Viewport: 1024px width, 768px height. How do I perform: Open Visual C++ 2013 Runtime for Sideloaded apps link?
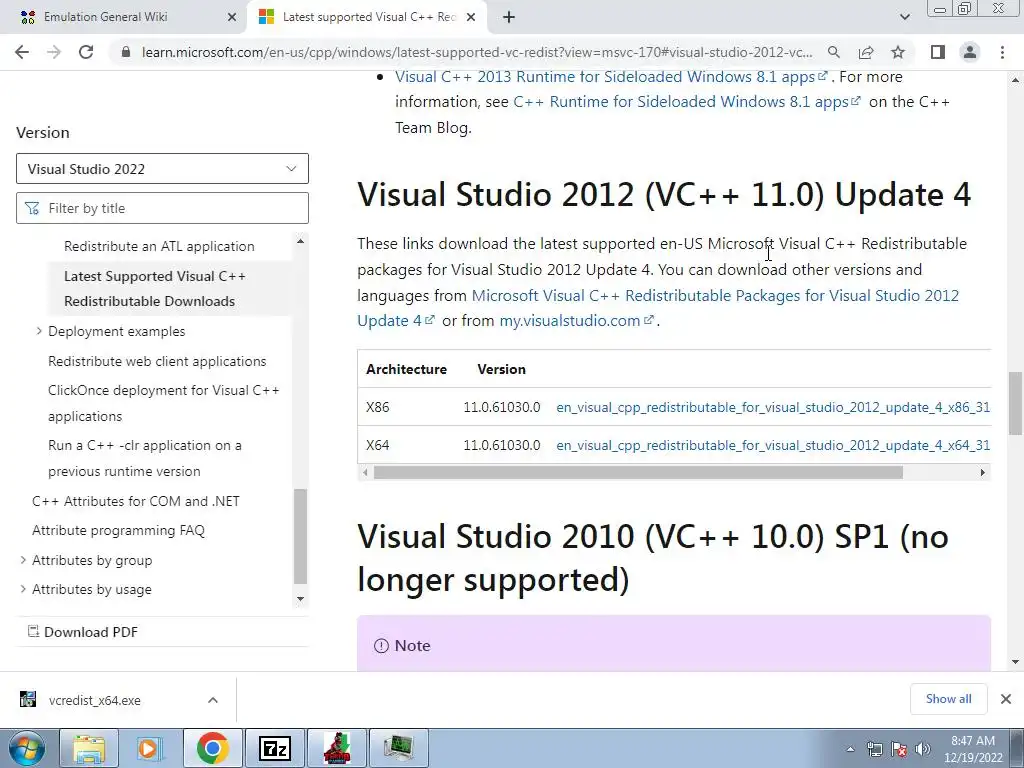tap(611, 77)
